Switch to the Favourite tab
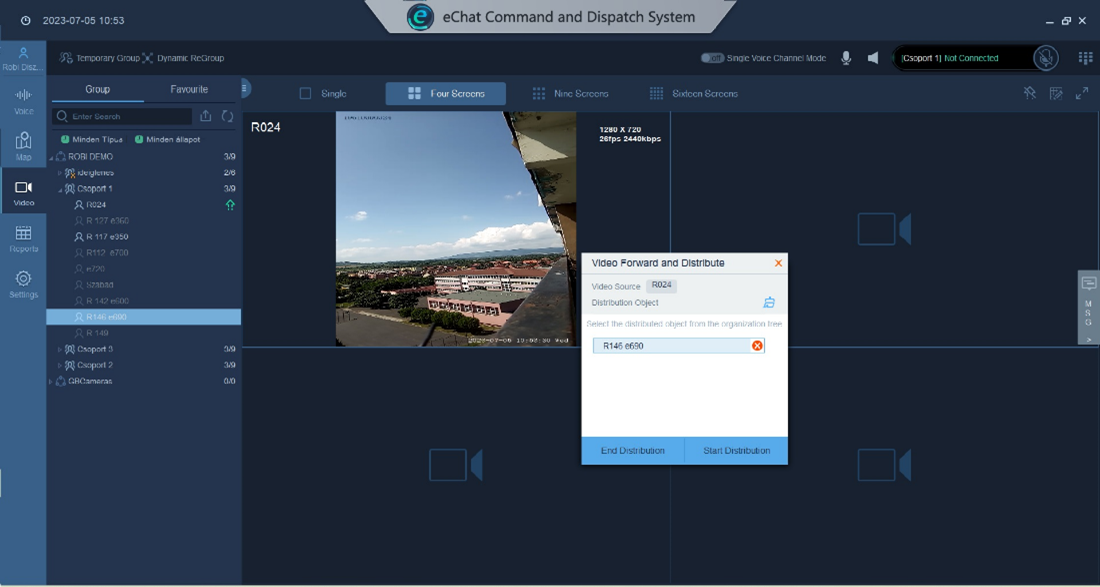 point(189,90)
